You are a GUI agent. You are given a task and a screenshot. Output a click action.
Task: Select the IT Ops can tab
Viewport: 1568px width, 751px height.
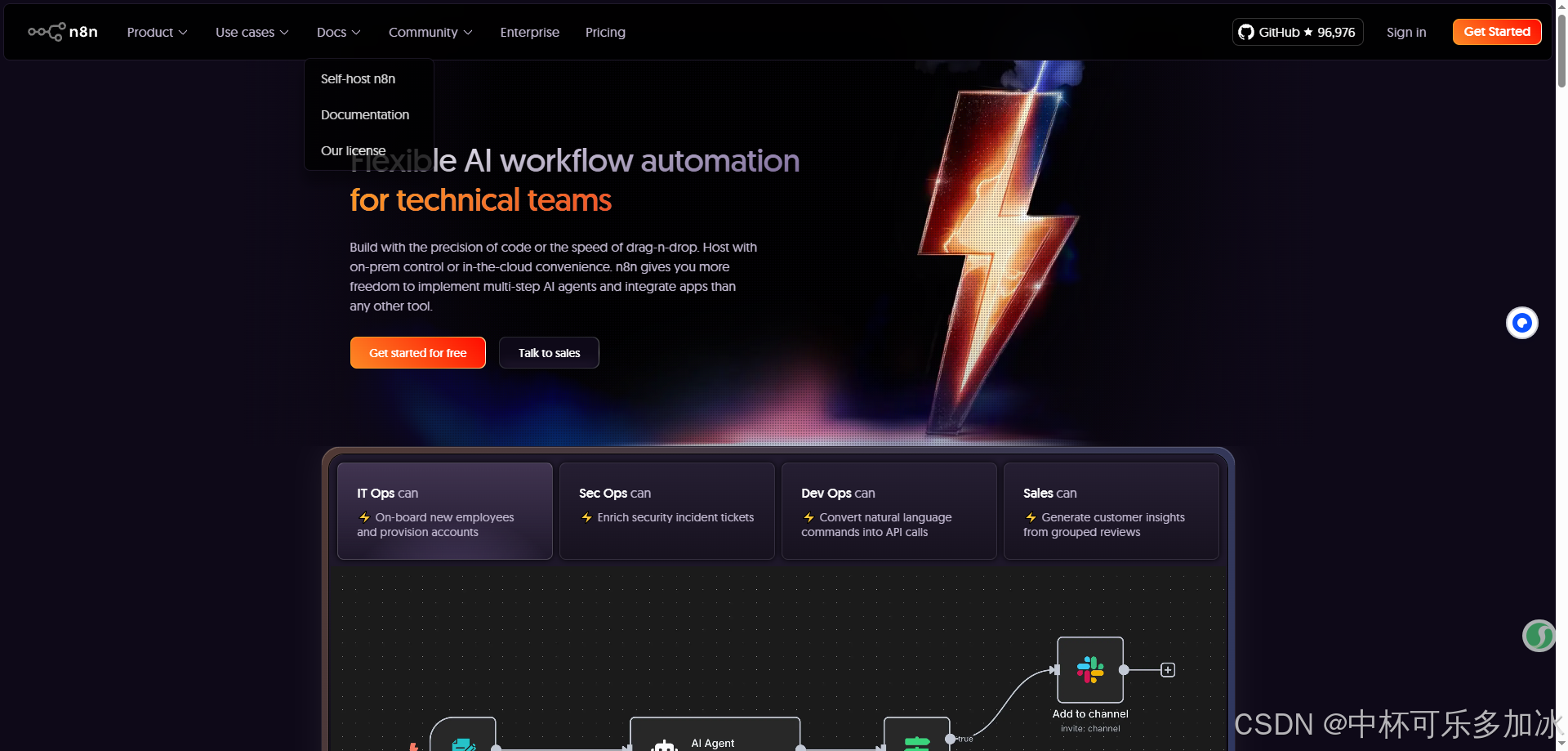[x=445, y=511]
